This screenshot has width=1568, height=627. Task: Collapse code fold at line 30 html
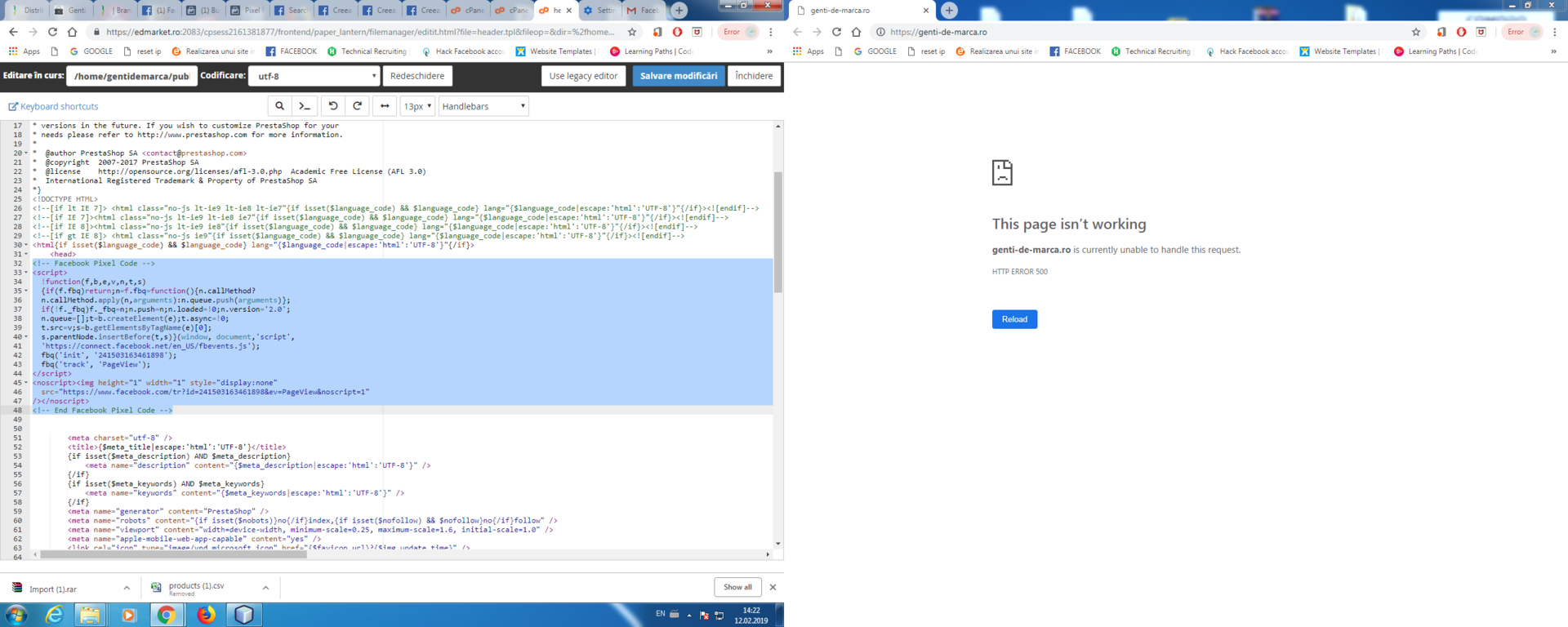click(x=26, y=245)
